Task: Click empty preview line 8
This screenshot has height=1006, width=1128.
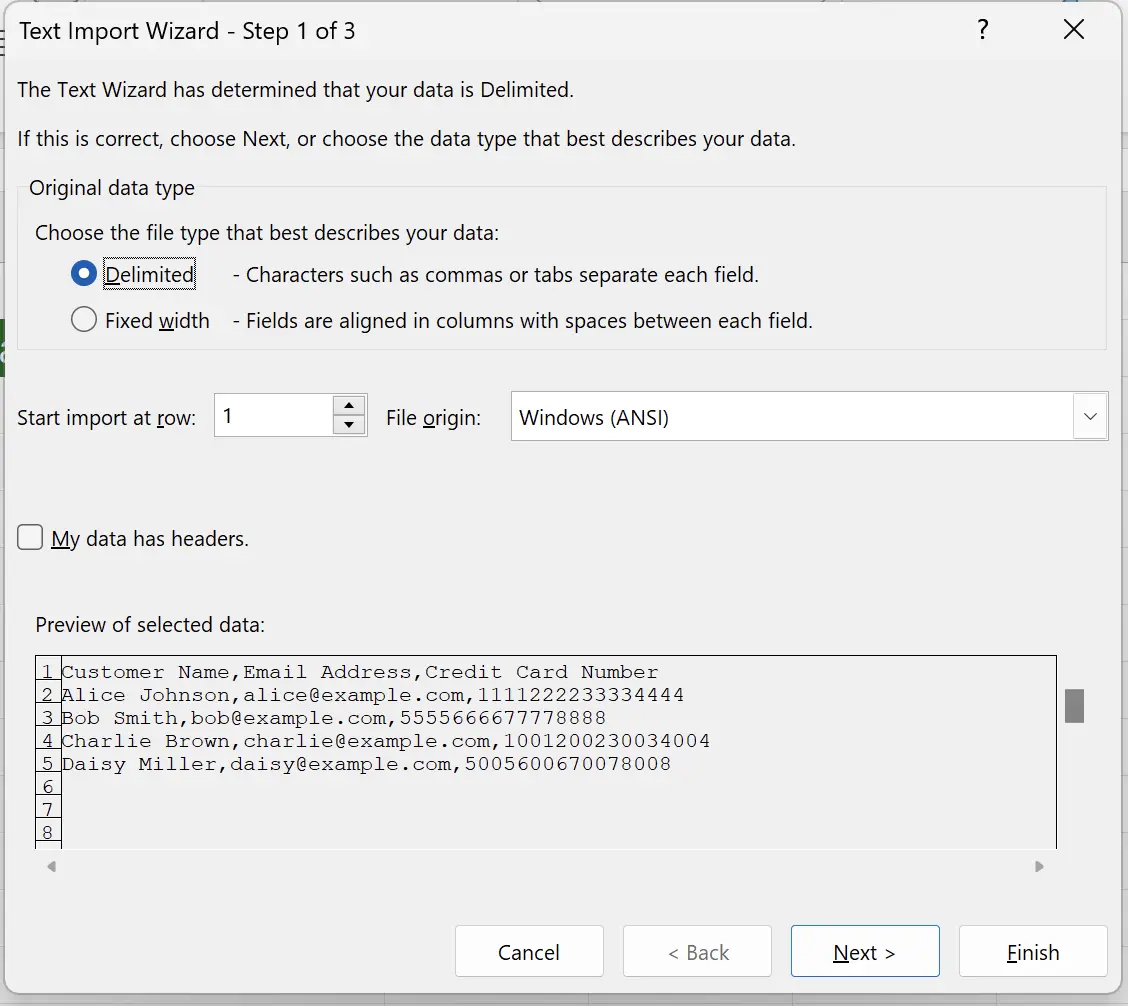Action: [47, 832]
